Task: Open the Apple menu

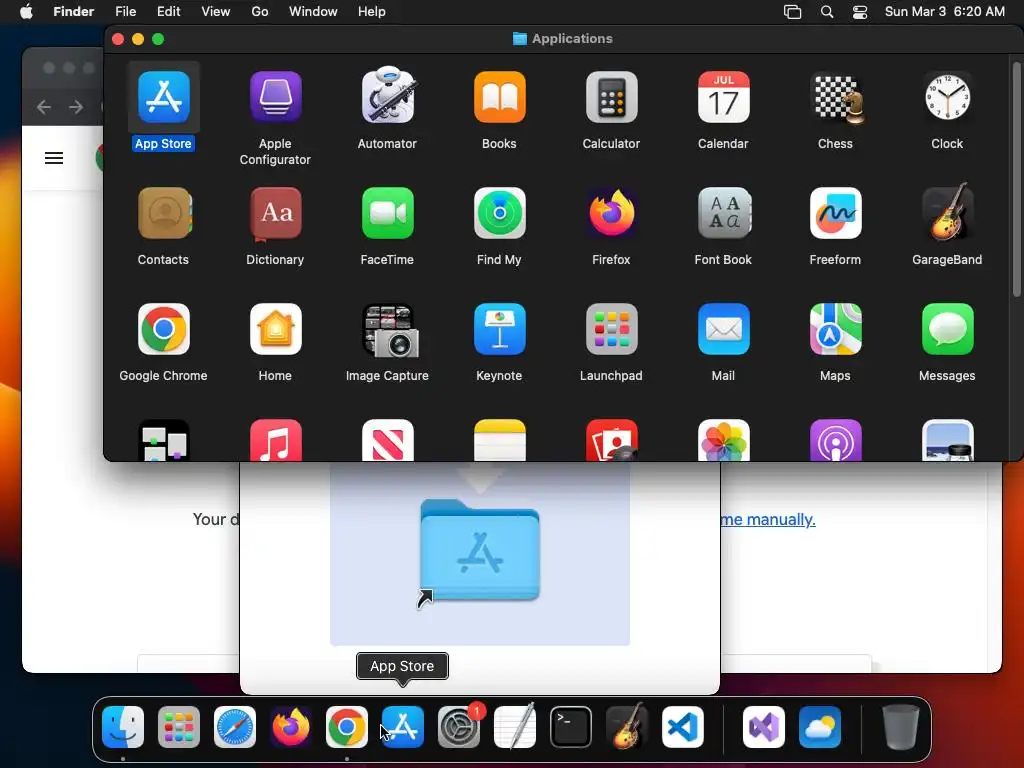Action: click(x=26, y=12)
